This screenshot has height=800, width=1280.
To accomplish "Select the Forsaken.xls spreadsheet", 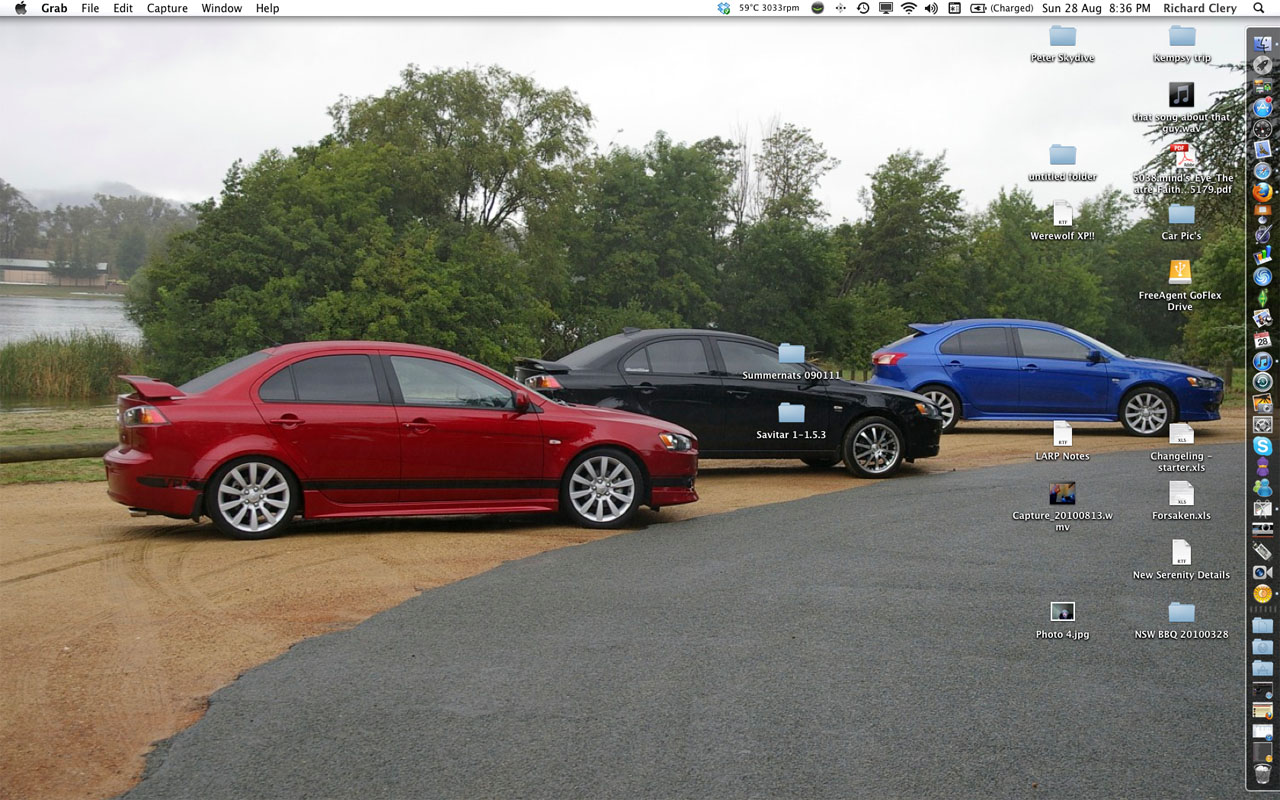I will 1181,493.
